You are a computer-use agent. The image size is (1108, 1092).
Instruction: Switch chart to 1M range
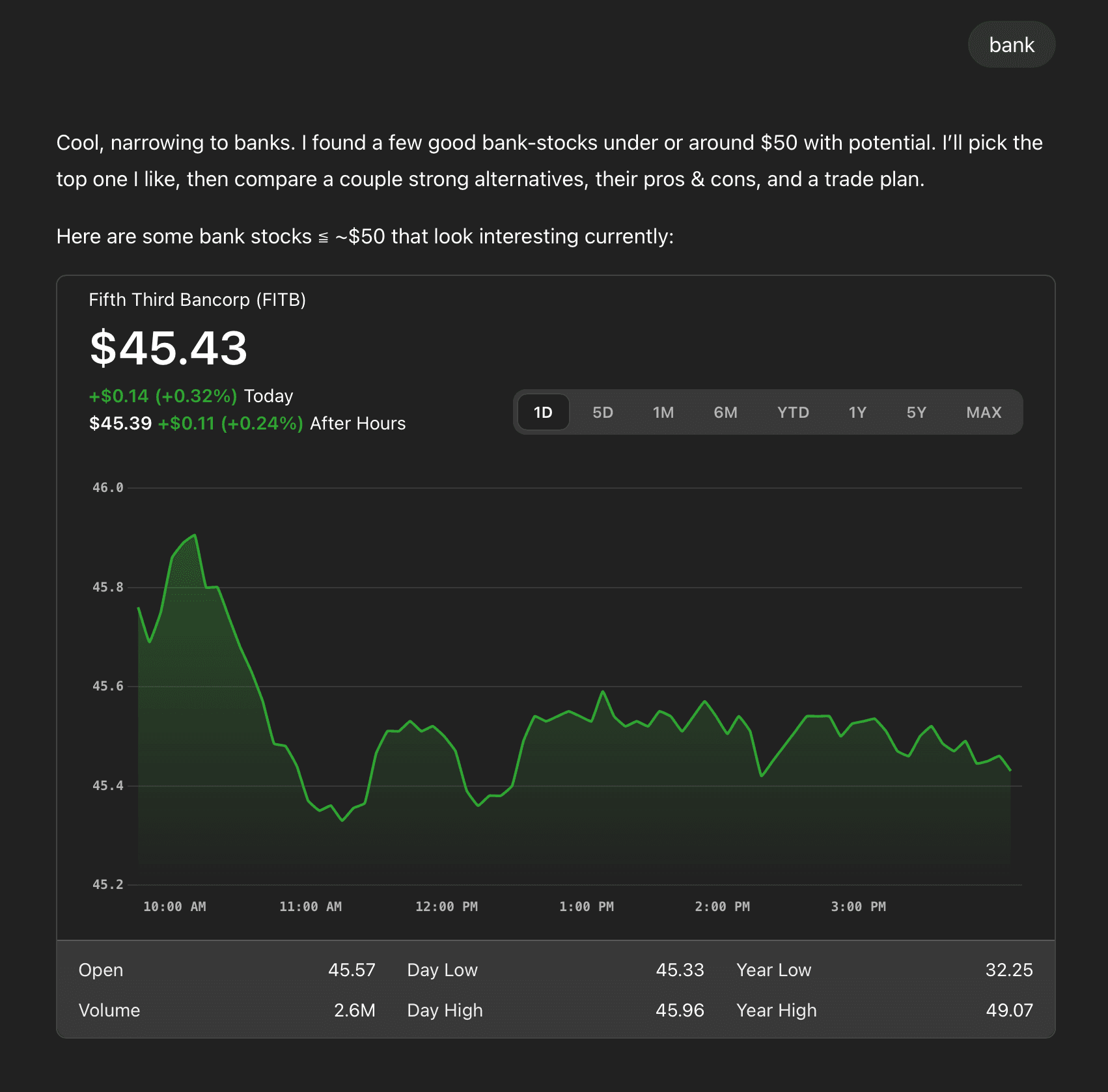[x=663, y=412]
